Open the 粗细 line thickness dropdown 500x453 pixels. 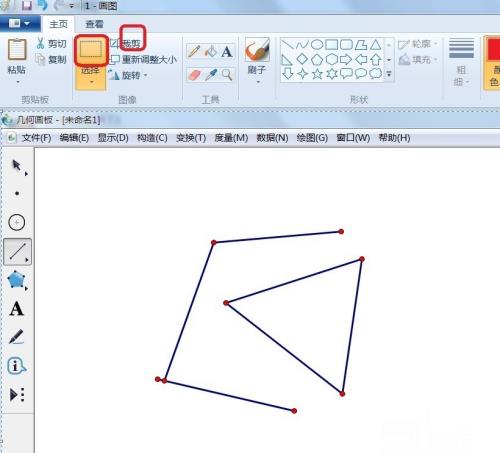462,62
